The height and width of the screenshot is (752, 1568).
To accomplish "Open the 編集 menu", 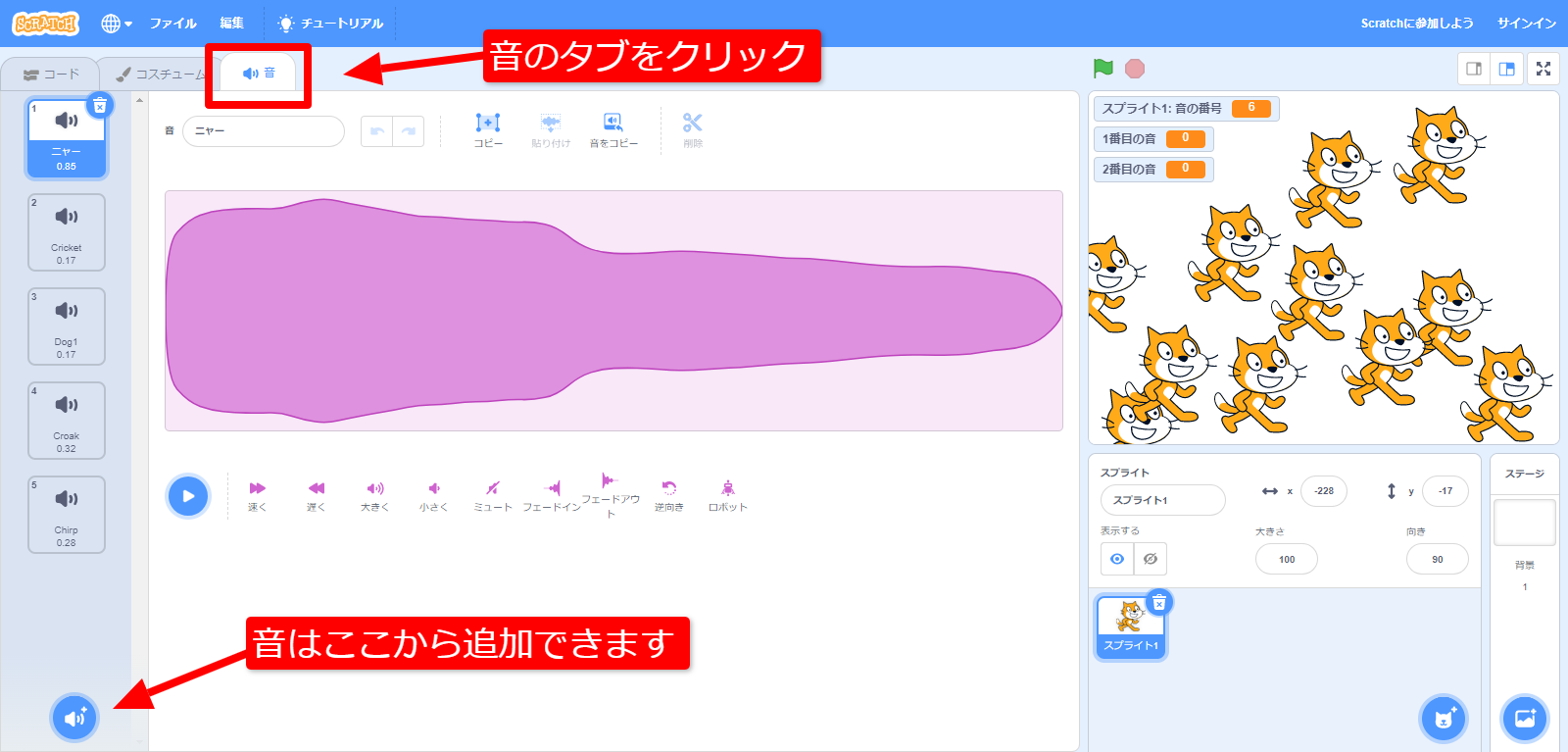I will pyautogui.click(x=232, y=24).
